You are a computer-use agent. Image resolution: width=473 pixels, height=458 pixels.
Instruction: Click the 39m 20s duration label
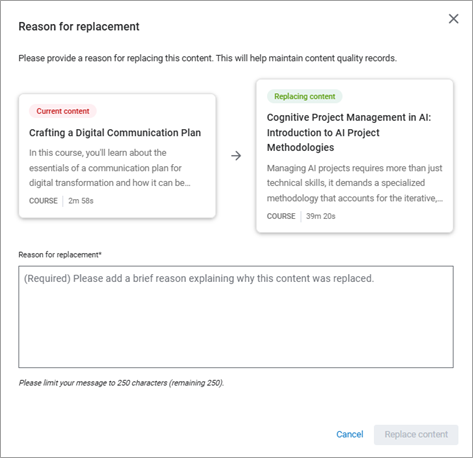click(x=321, y=216)
